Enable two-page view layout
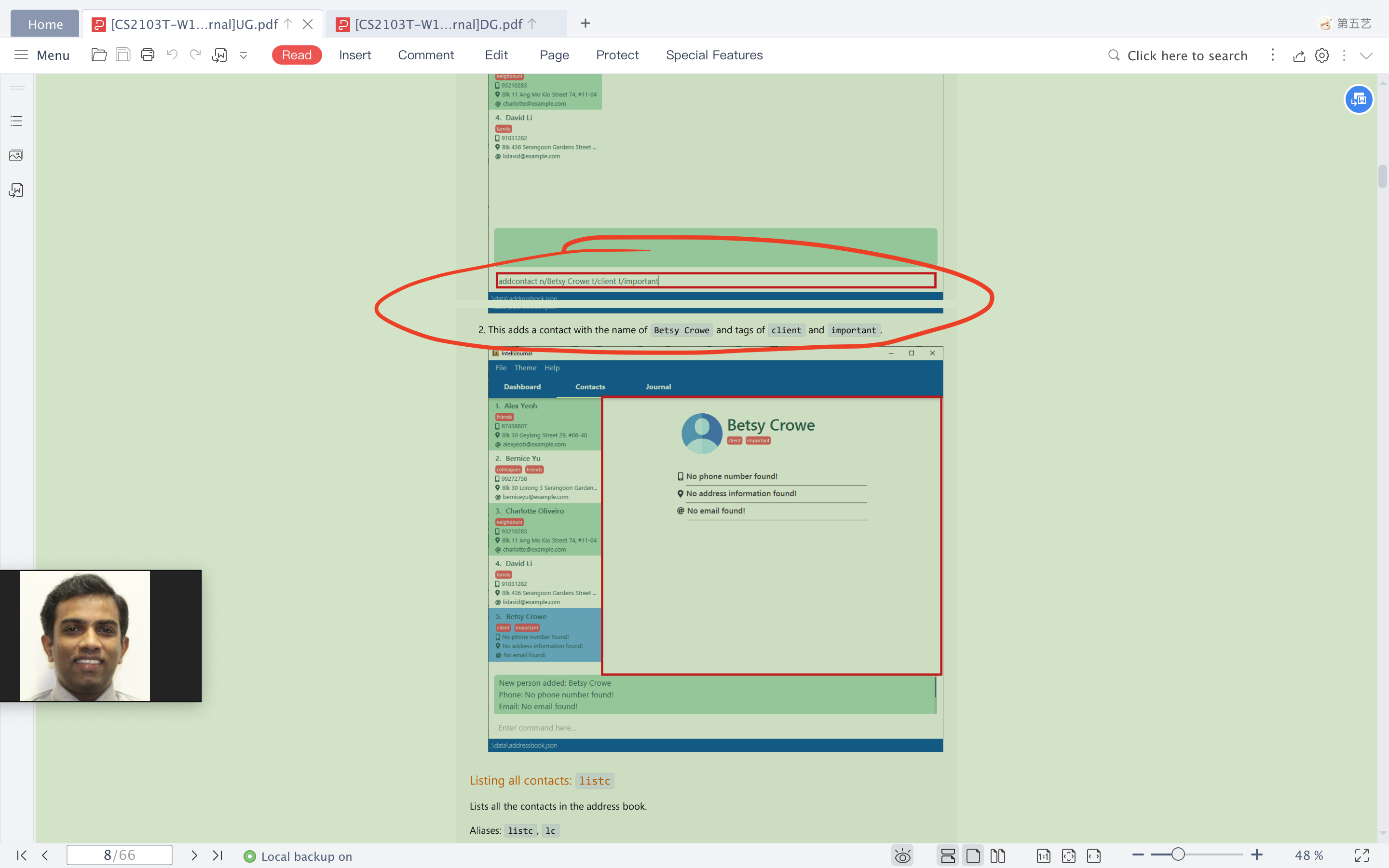This screenshot has width=1389, height=868. 998,855
